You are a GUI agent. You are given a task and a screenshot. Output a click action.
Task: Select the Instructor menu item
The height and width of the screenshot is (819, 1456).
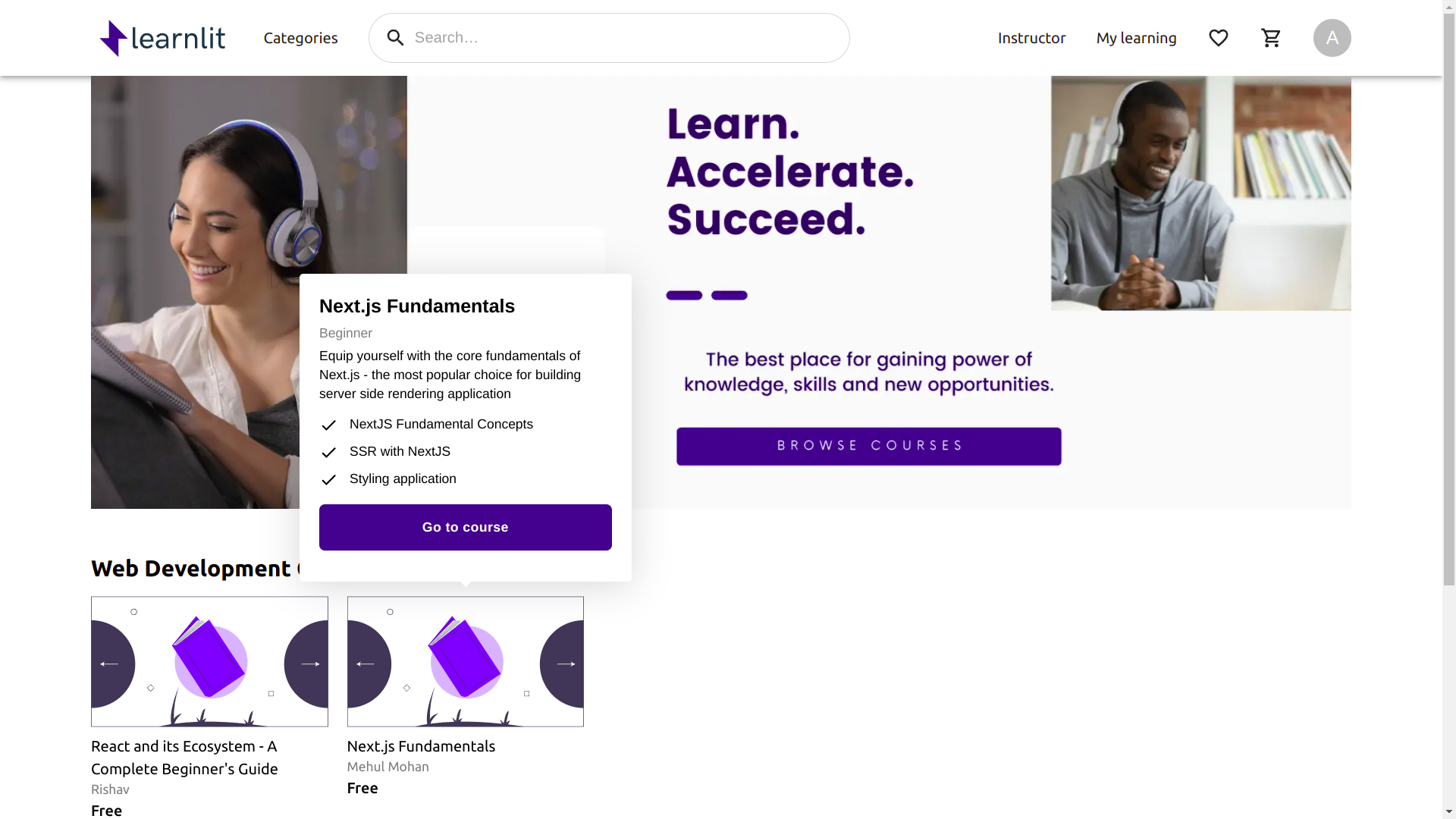tap(1032, 37)
